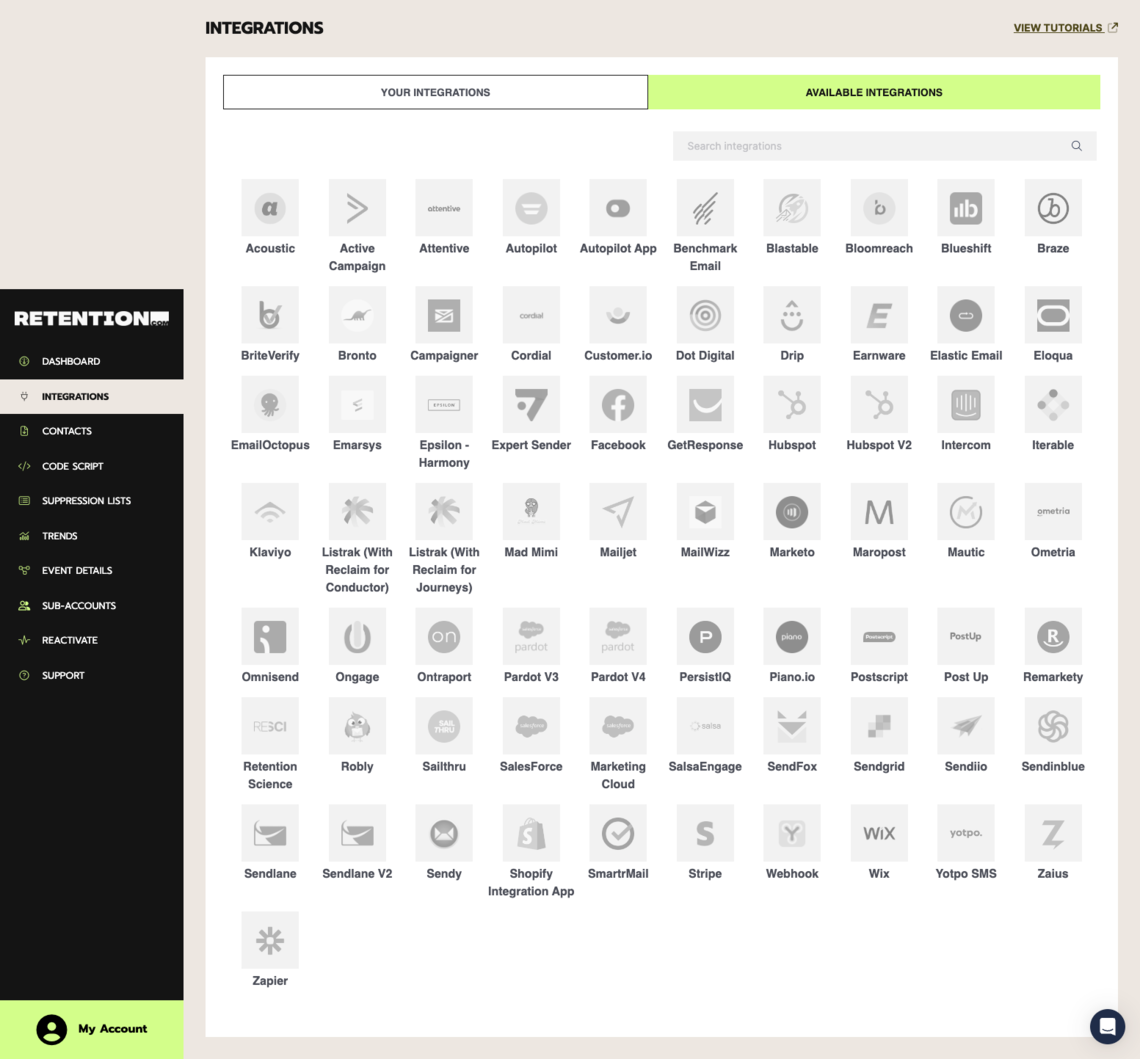Viewport: 1140px width, 1059px height.
Task: Click the SalesForce cloud icon
Action: pos(531,725)
